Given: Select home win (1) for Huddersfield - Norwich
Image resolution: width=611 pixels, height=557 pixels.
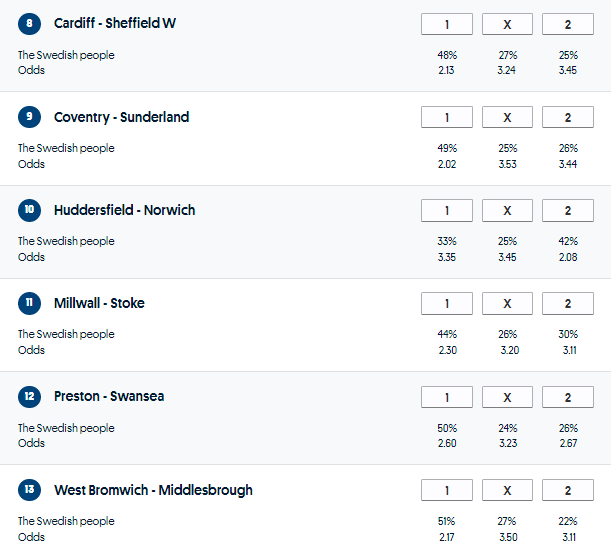Looking at the screenshot, I should (x=446, y=210).
